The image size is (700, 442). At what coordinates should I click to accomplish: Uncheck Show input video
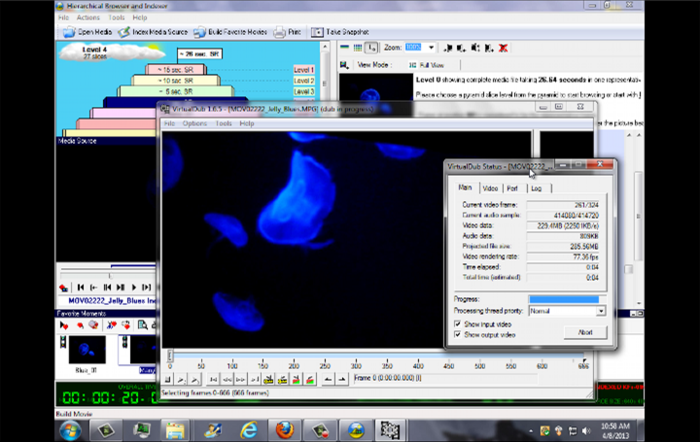[x=459, y=324]
